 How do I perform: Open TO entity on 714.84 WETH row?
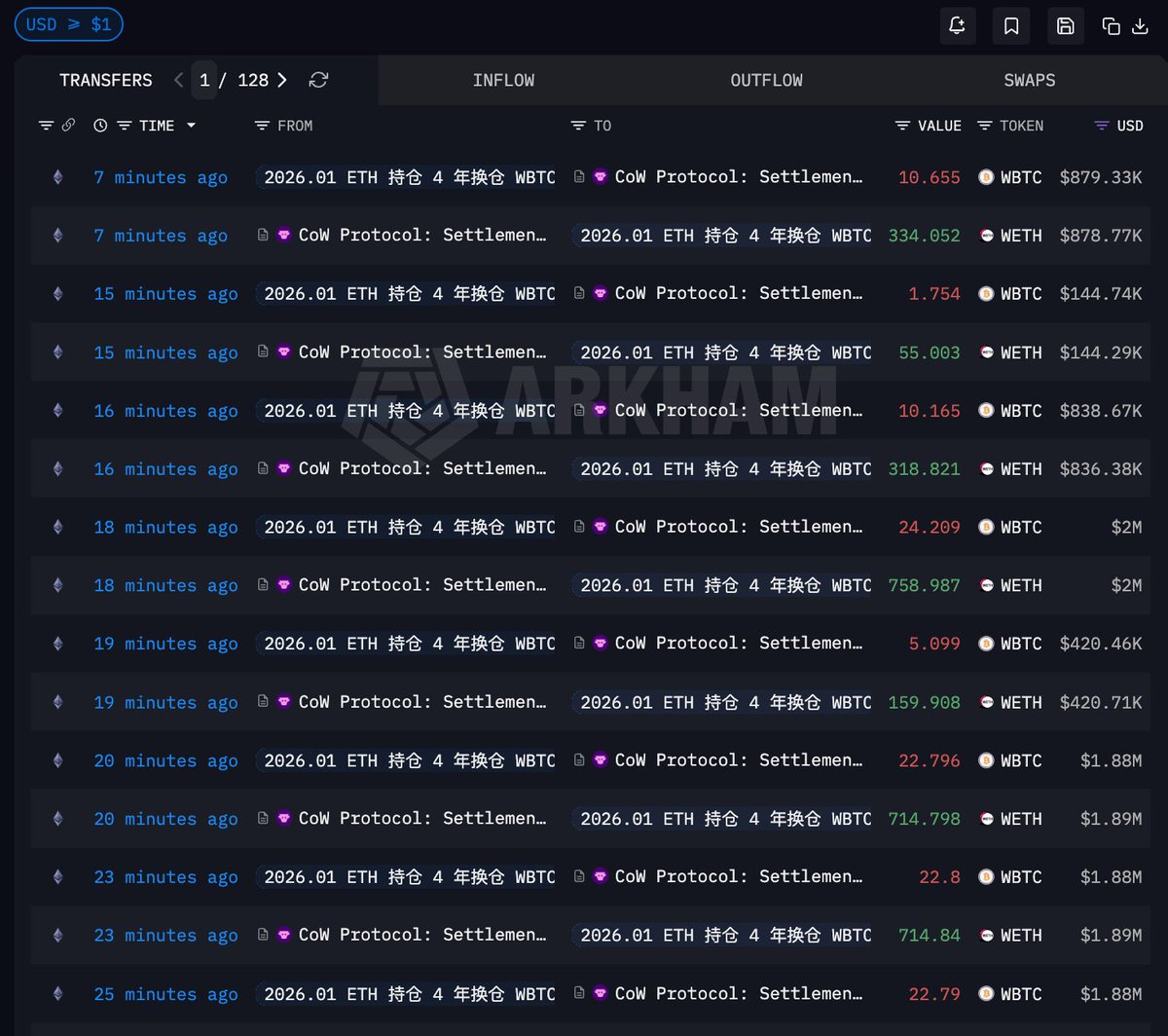pos(723,935)
